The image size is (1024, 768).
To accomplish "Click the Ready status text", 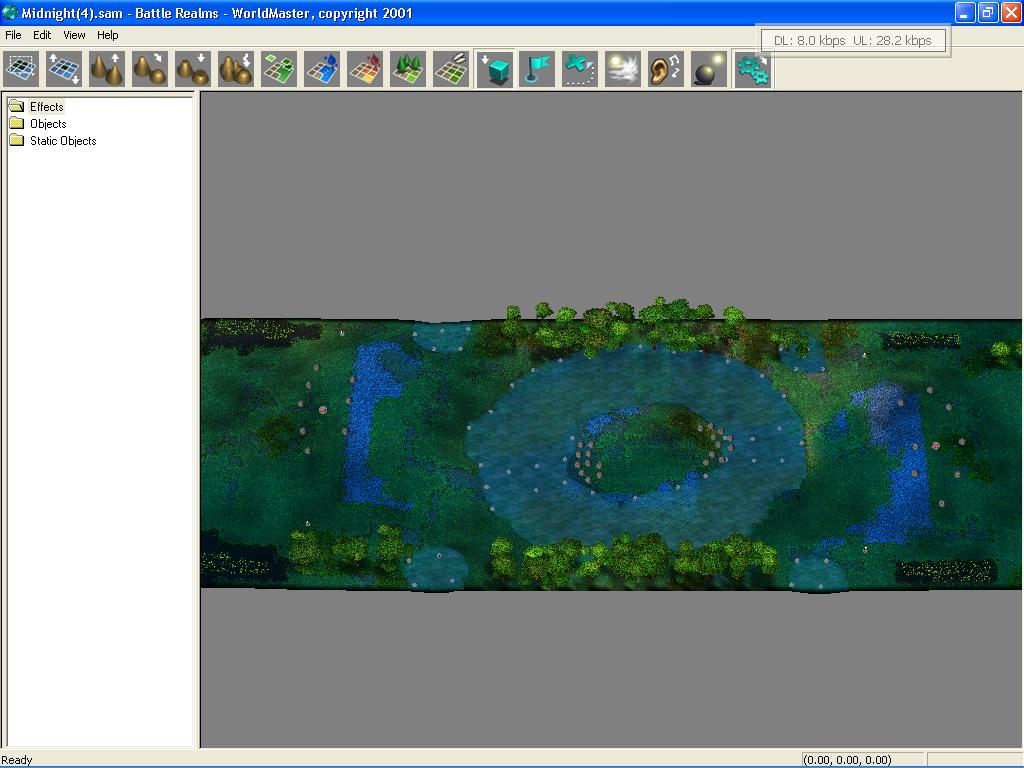I will coord(16,760).
